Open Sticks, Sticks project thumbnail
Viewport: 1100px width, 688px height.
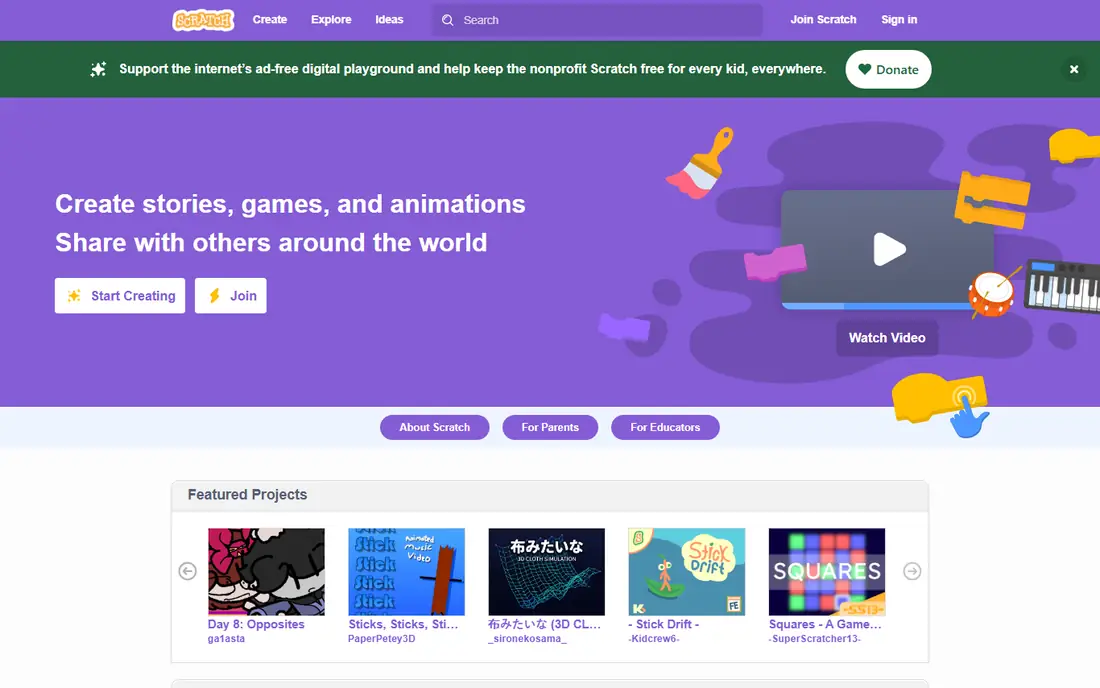tap(406, 572)
